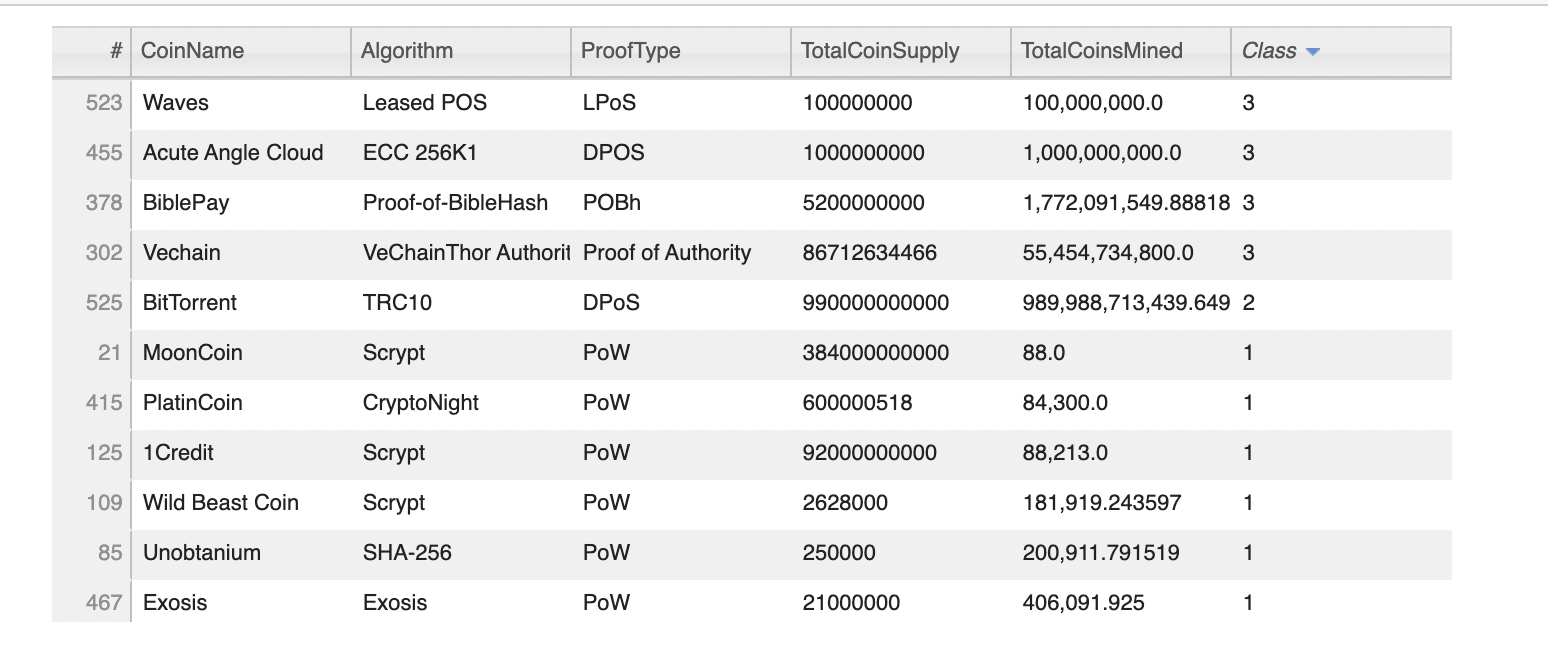Click row index 455
This screenshot has width=1548, height=658.
tap(91, 153)
